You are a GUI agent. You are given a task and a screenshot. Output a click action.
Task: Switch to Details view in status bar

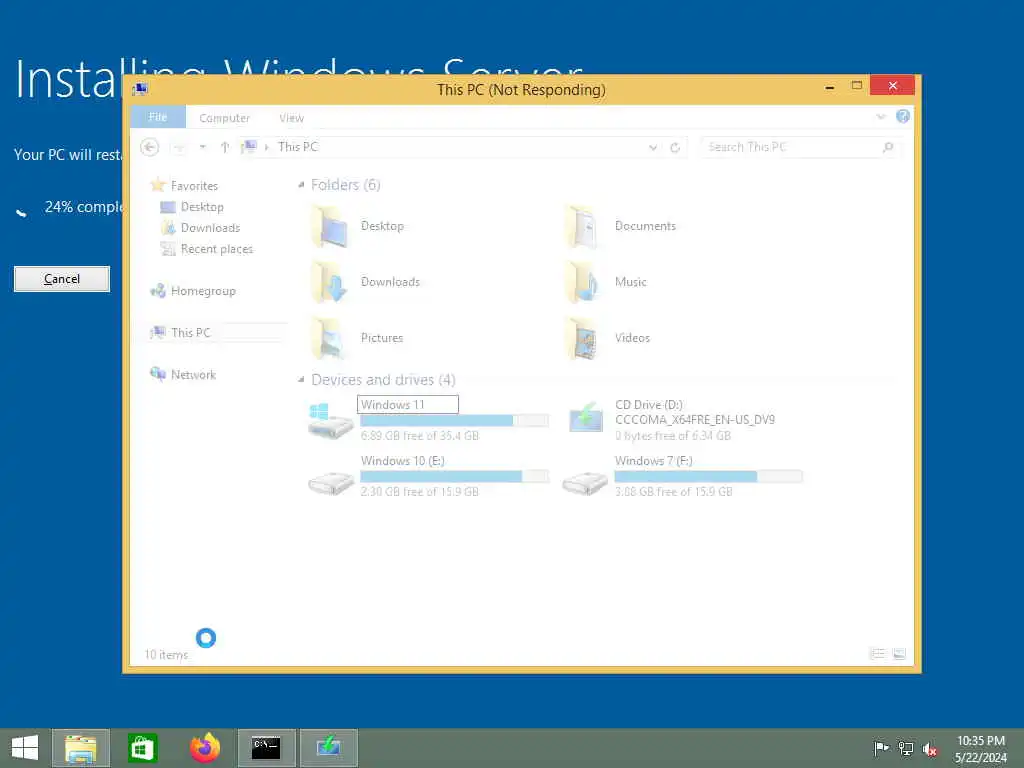(x=878, y=654)
